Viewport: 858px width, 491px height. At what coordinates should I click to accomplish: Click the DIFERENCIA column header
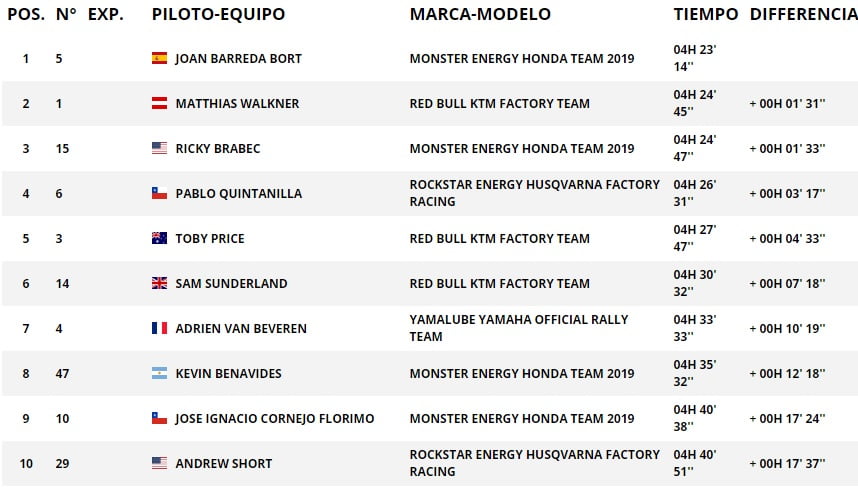(803, 14)
